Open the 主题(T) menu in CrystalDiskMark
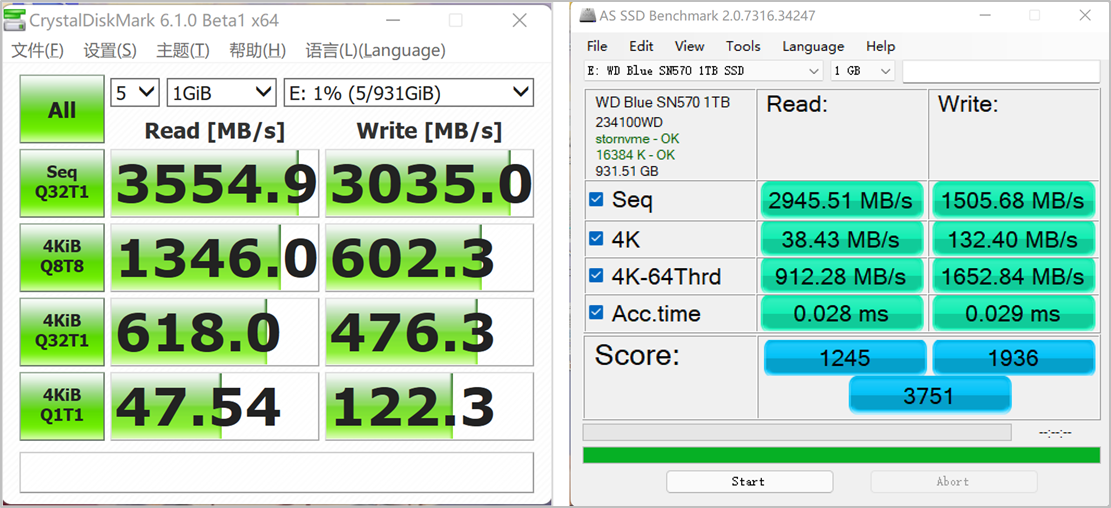This screenshot has height=508, width=1111. [x=183, y=50]
